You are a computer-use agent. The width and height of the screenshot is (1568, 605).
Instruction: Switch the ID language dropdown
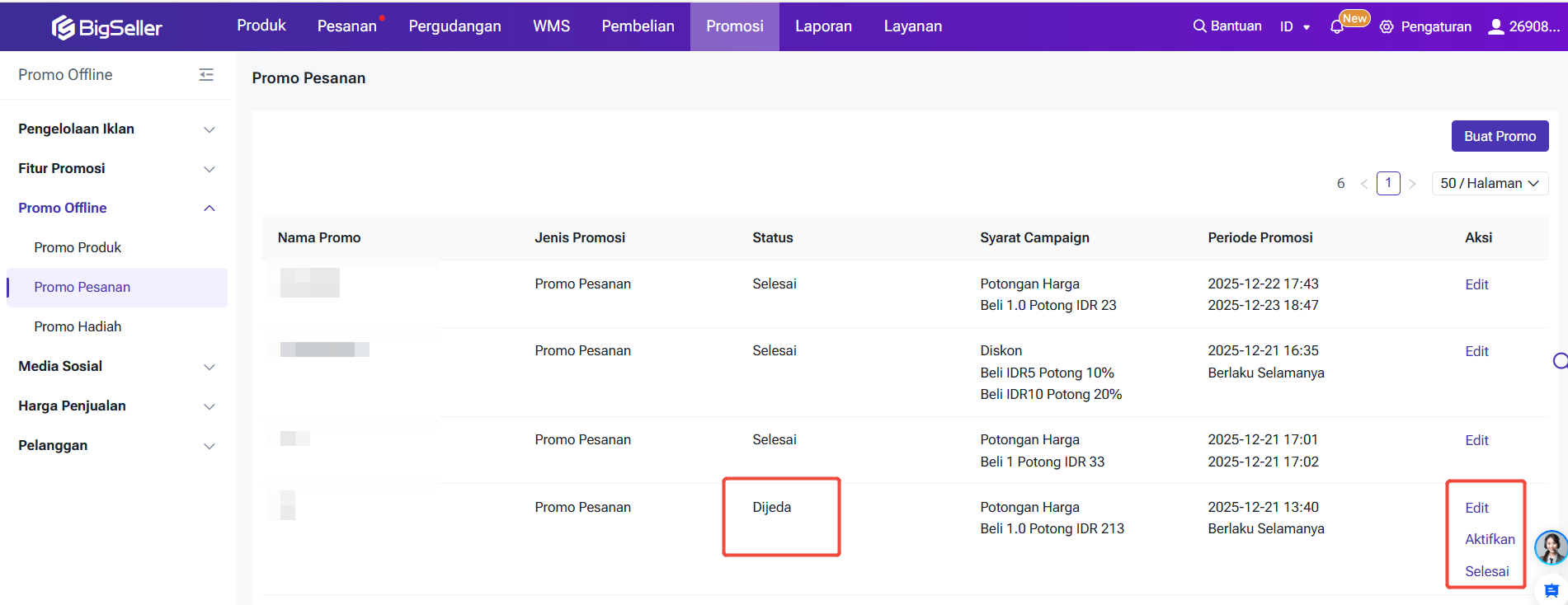(1295, 26)
